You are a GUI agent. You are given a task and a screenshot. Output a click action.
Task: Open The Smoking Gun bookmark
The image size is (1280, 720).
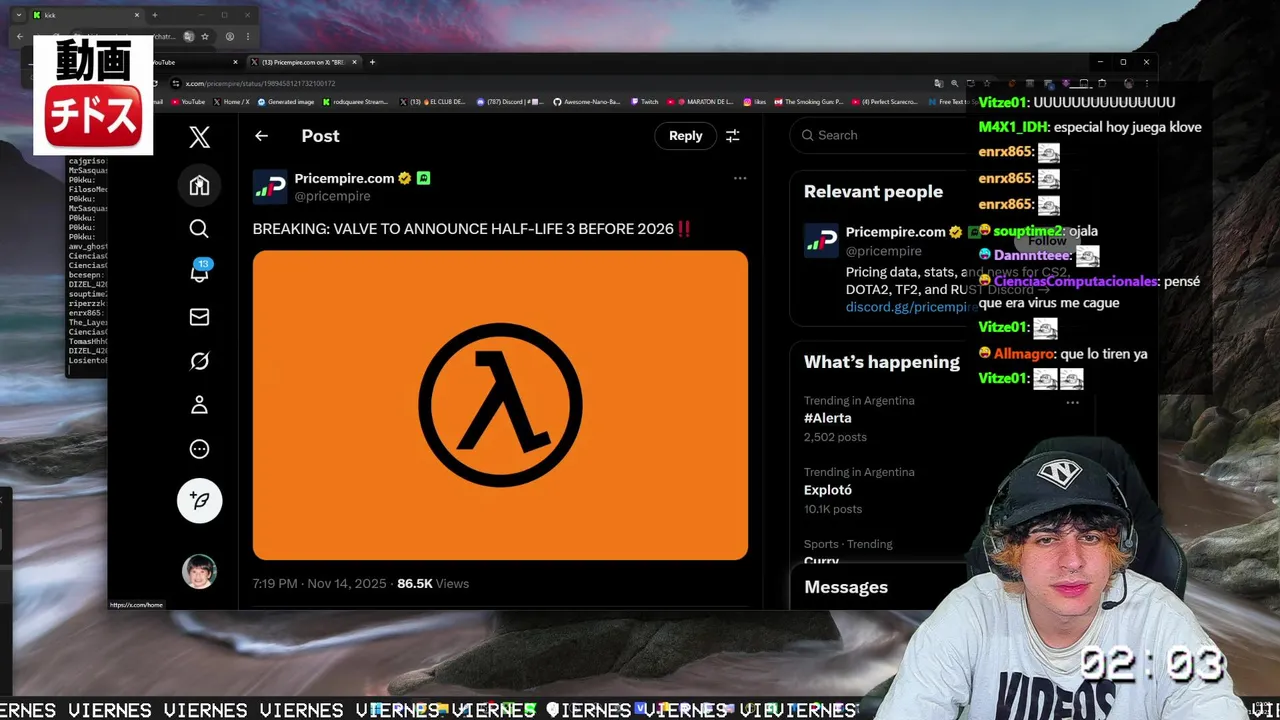click(809, 101)
